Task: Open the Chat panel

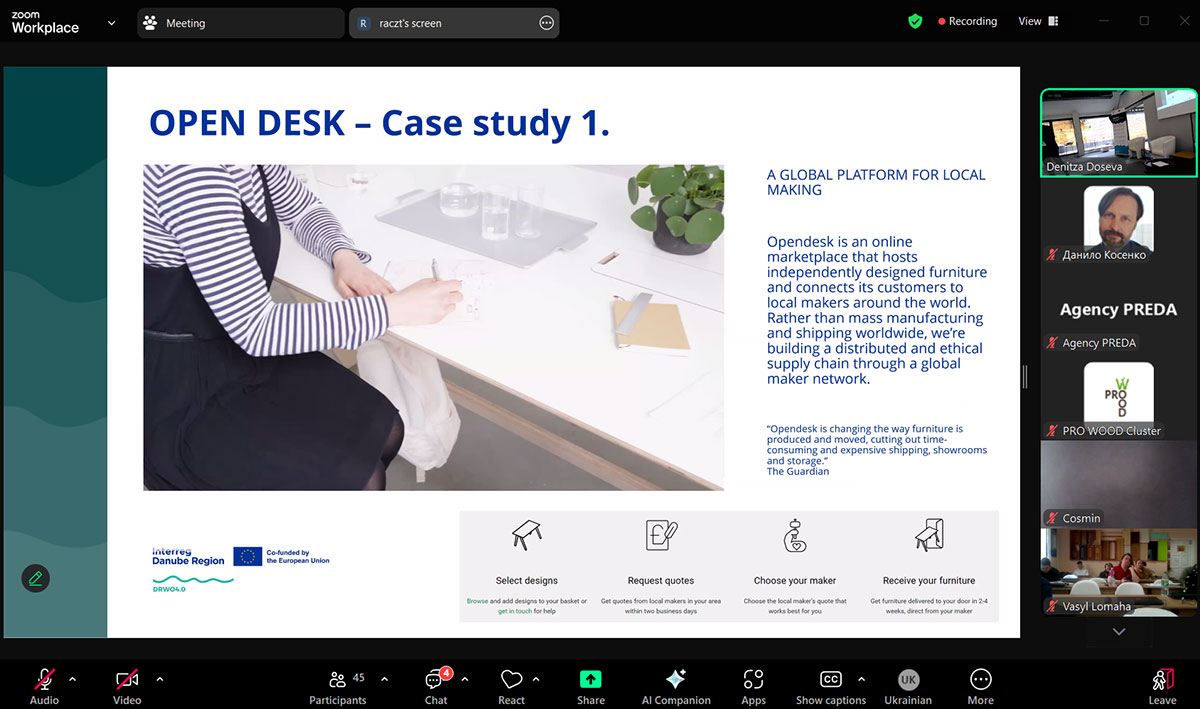Action: pyautogui.click(x=436, y=686)
